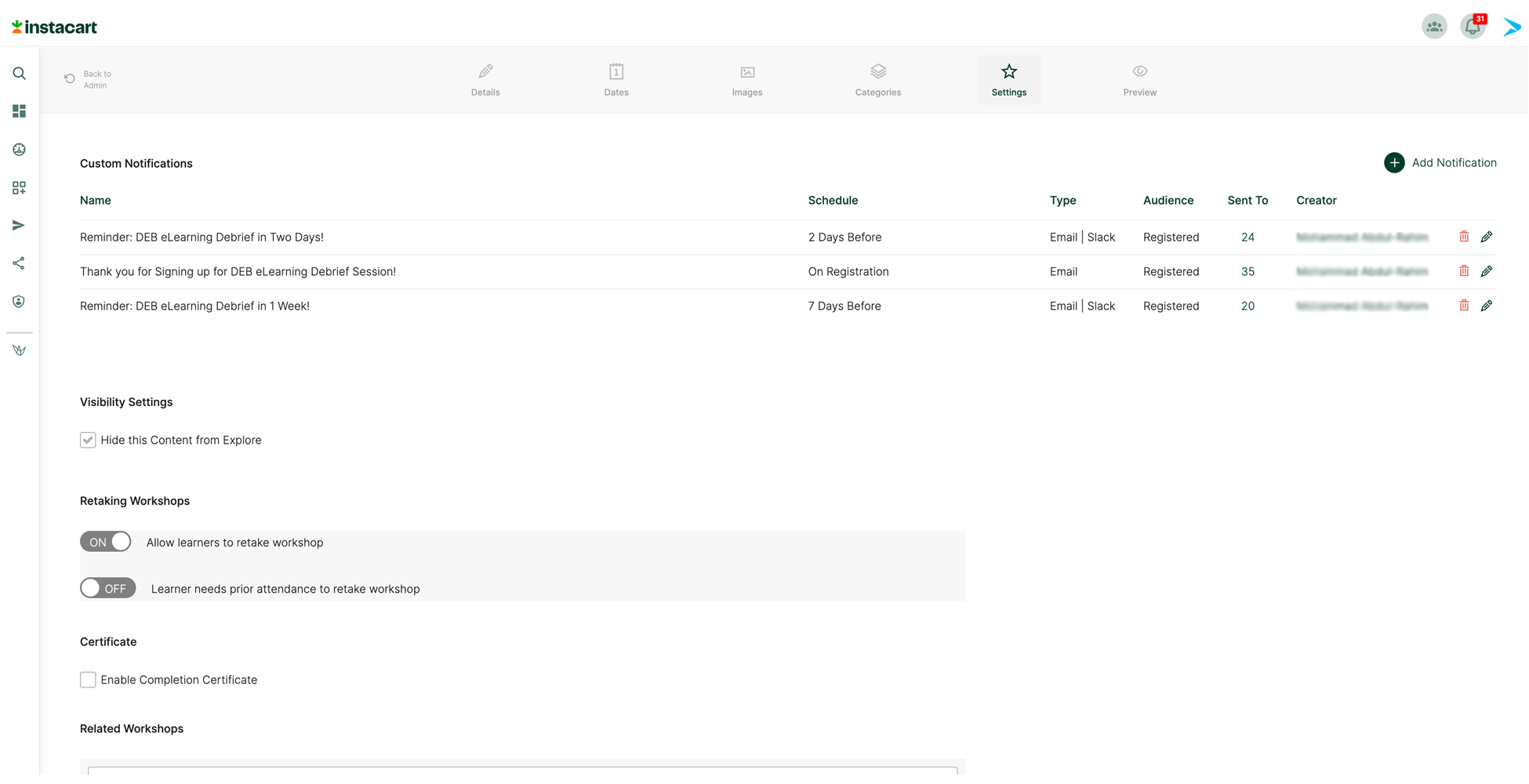This screenshot has height=784, width=1529.
Task: Toggle on prior attendance requirement switch
Action: tap(108, 588)
